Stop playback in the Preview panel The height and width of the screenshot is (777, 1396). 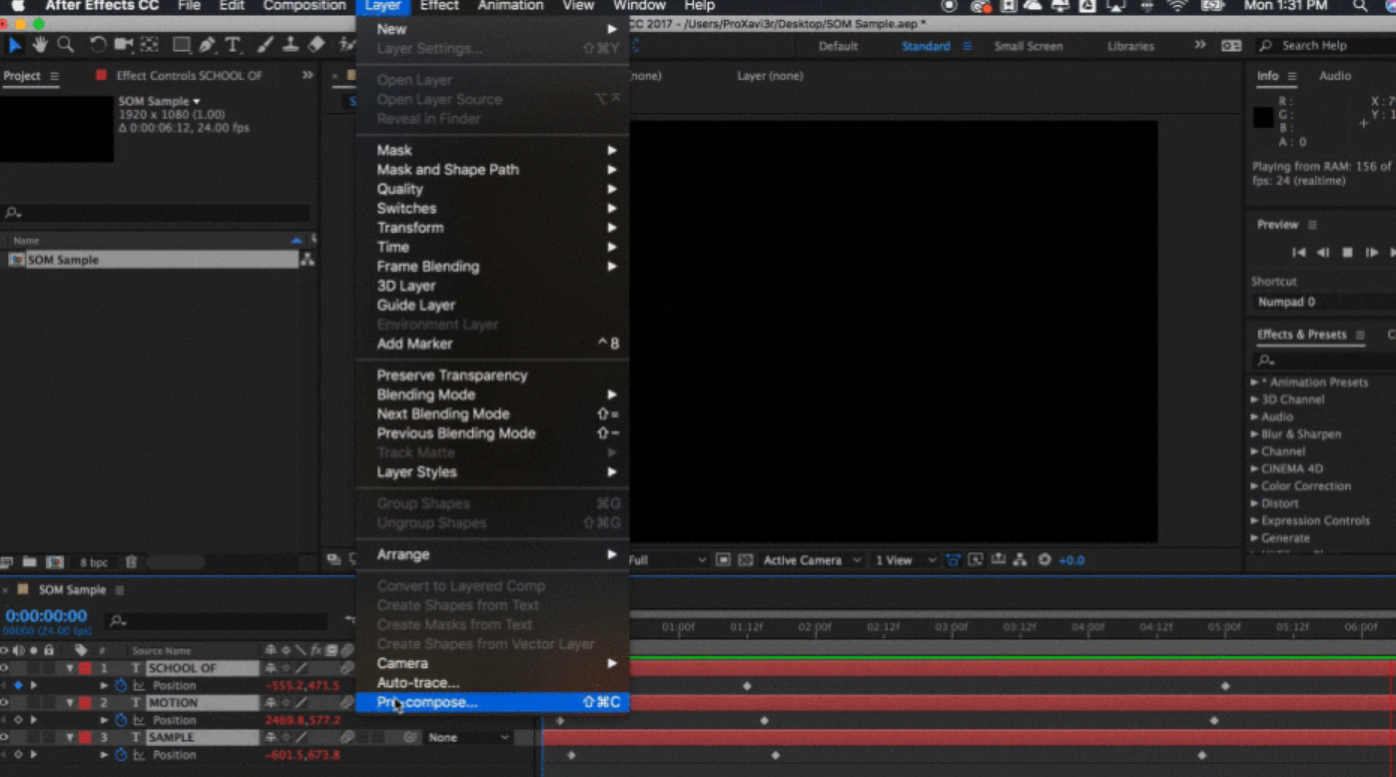1347,253
